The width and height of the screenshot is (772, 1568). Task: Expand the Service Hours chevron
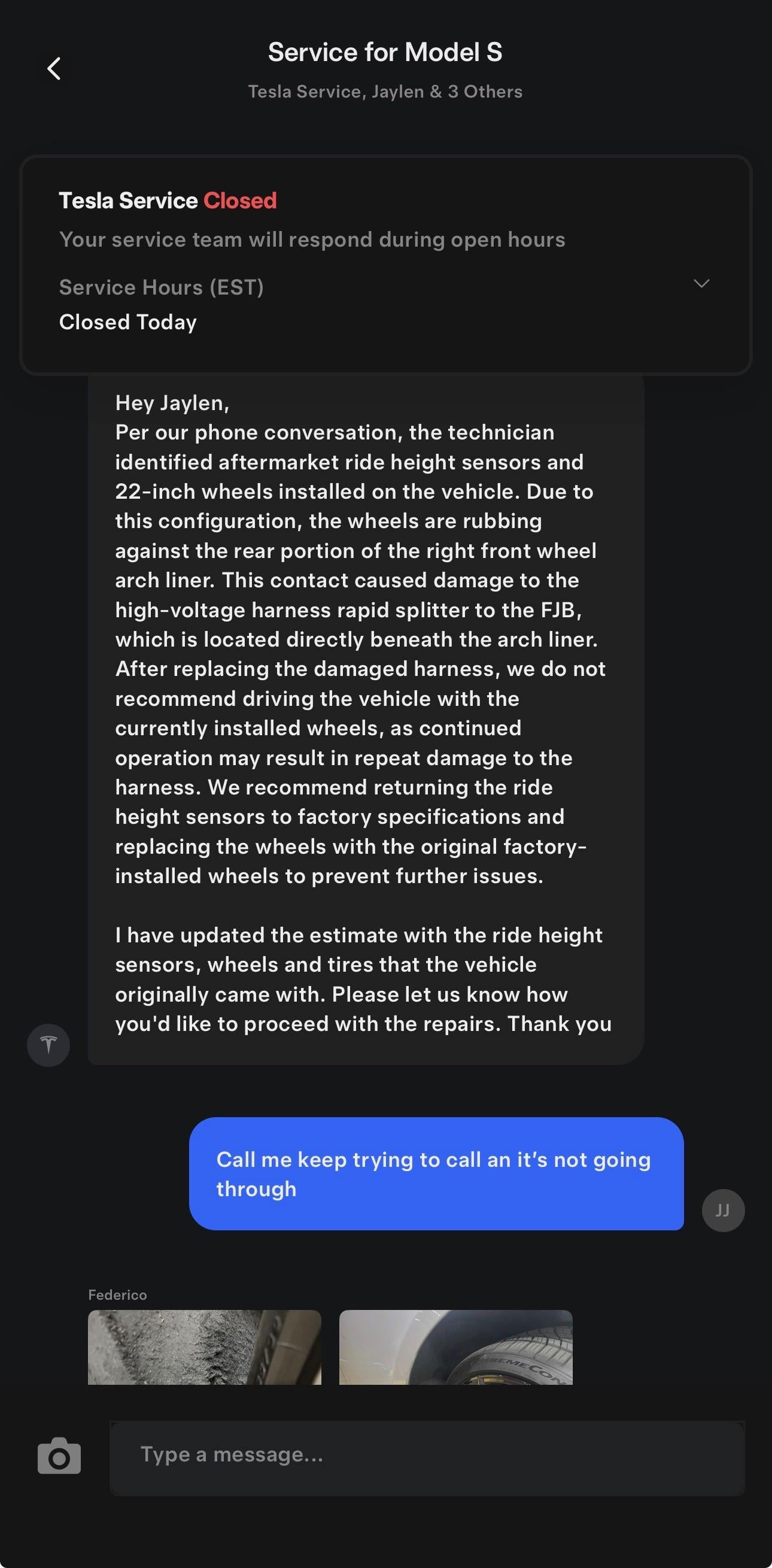(x=701, y=284)
